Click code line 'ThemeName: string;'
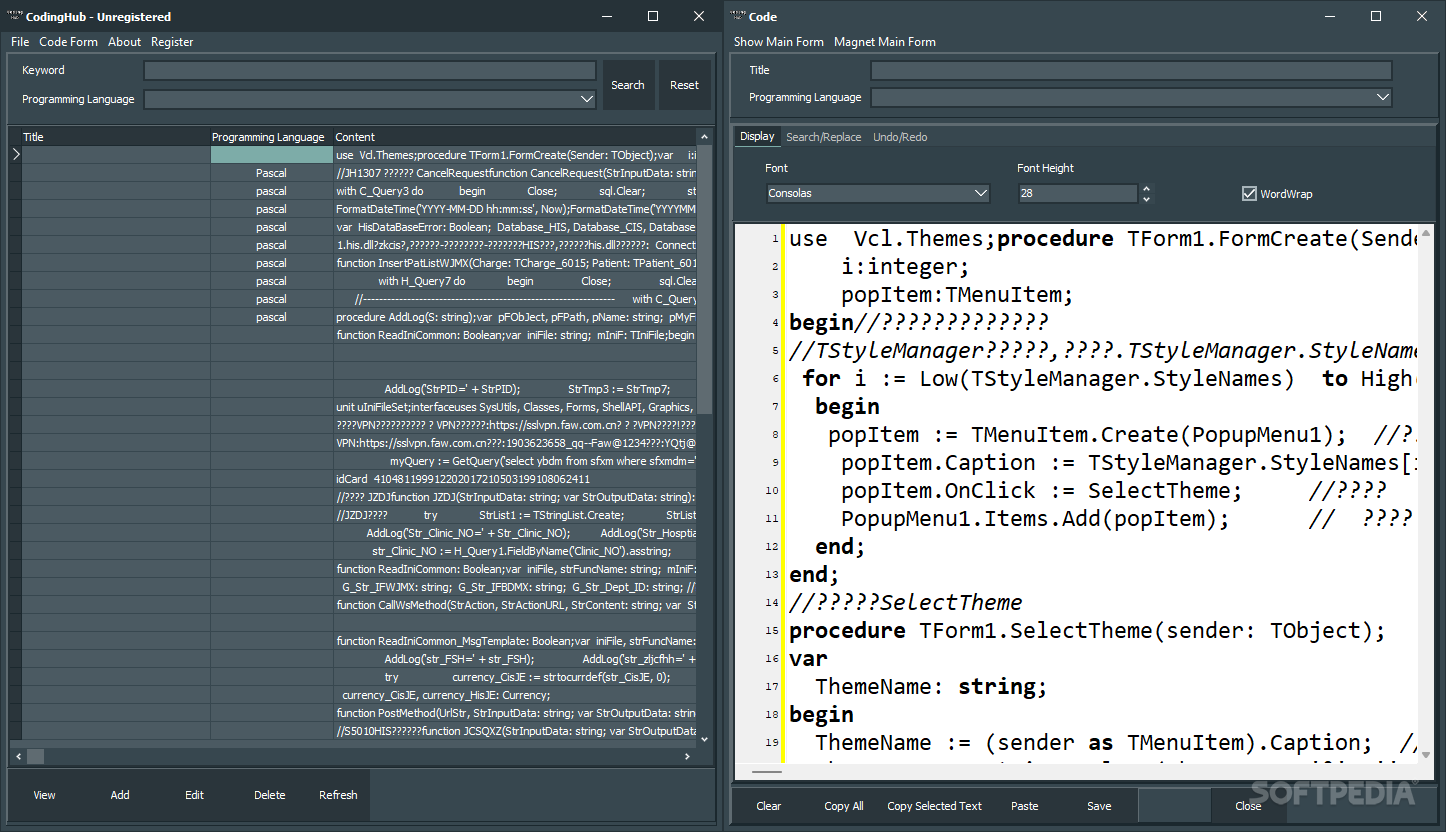Screen dimensions: 1446x832 coord(931,687)
